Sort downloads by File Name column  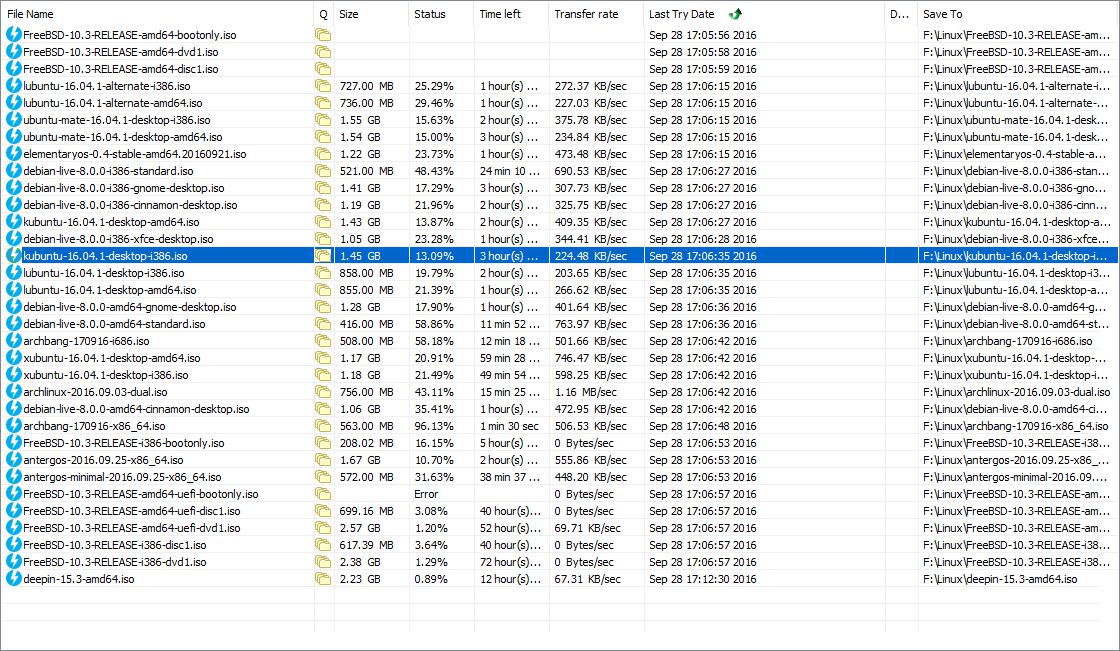pos(157,14)
